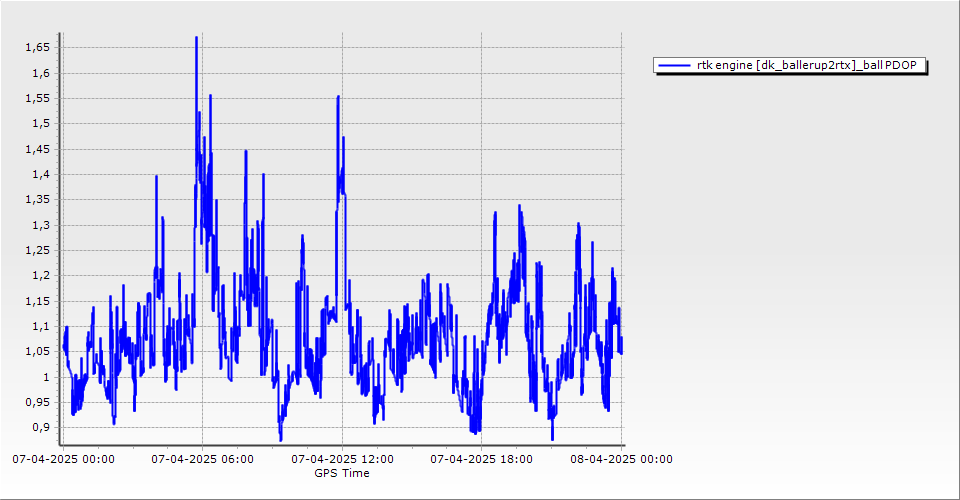Click the y-axis value '1,65'
Image resolution: width=960 pixels, height=500 pixels.
37,48
